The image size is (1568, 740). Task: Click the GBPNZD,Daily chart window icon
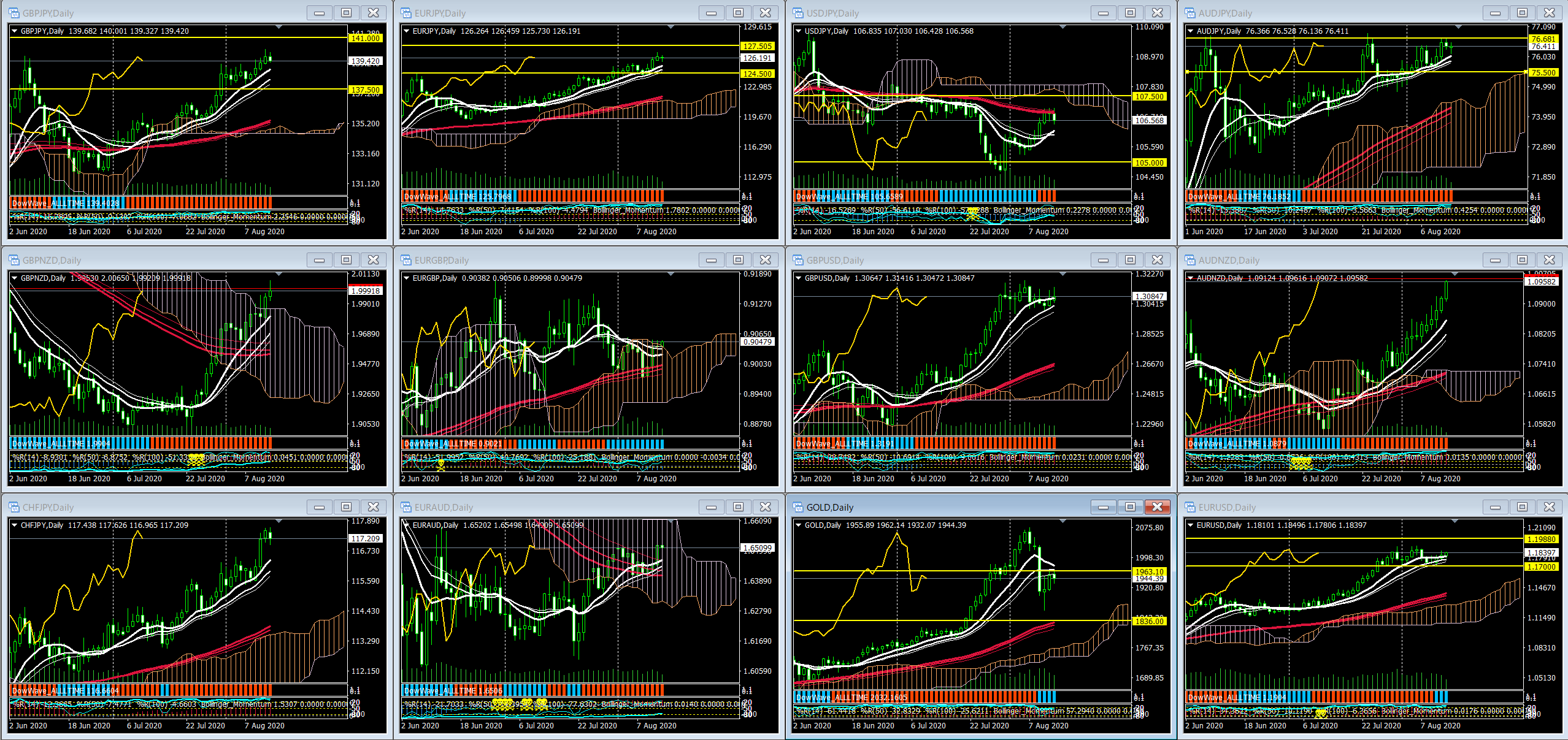(x=14, y=260)
